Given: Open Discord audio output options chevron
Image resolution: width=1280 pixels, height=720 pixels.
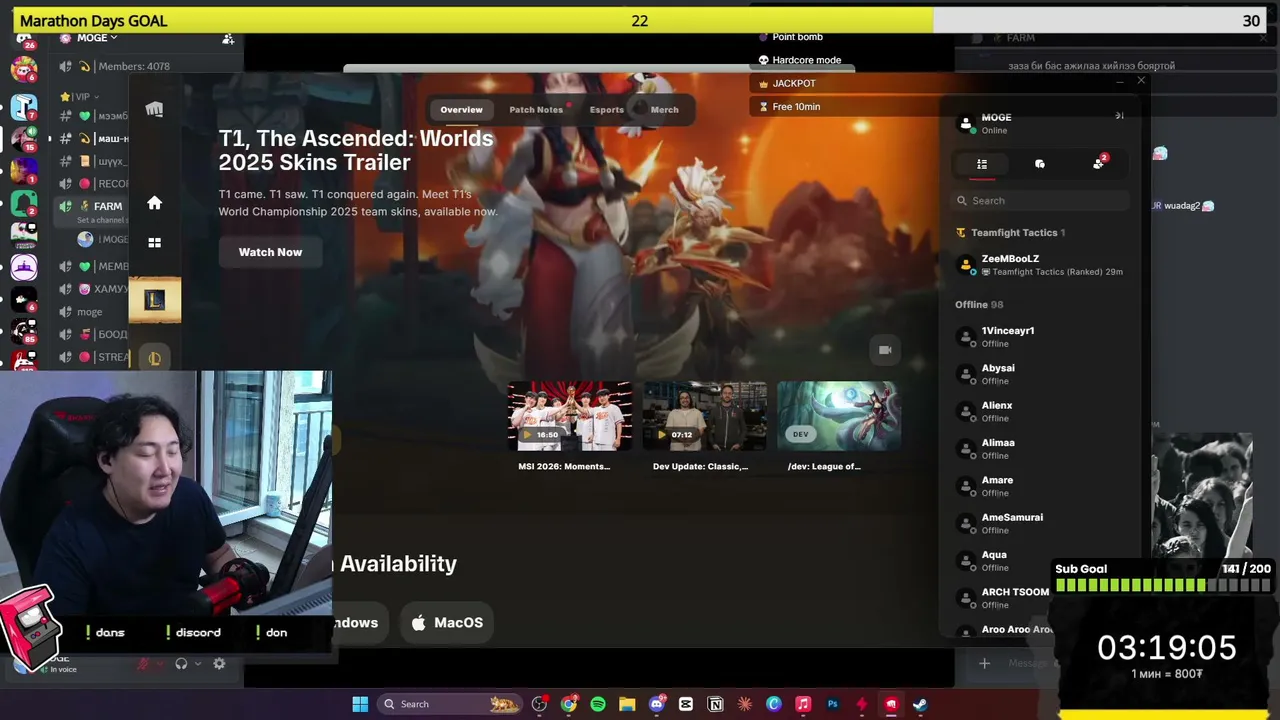Looking at the screenshot, I should click(x=198, y=663).
